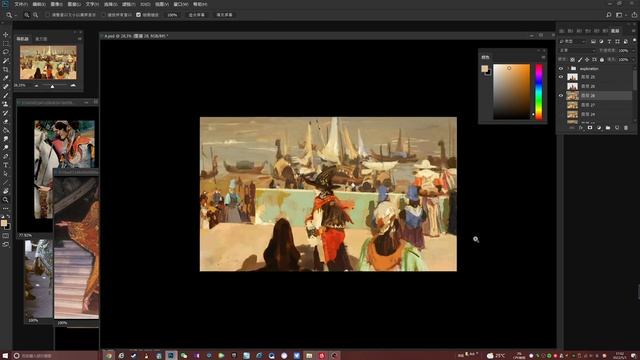Select the Lasso tool

click(x=6, y=52)
